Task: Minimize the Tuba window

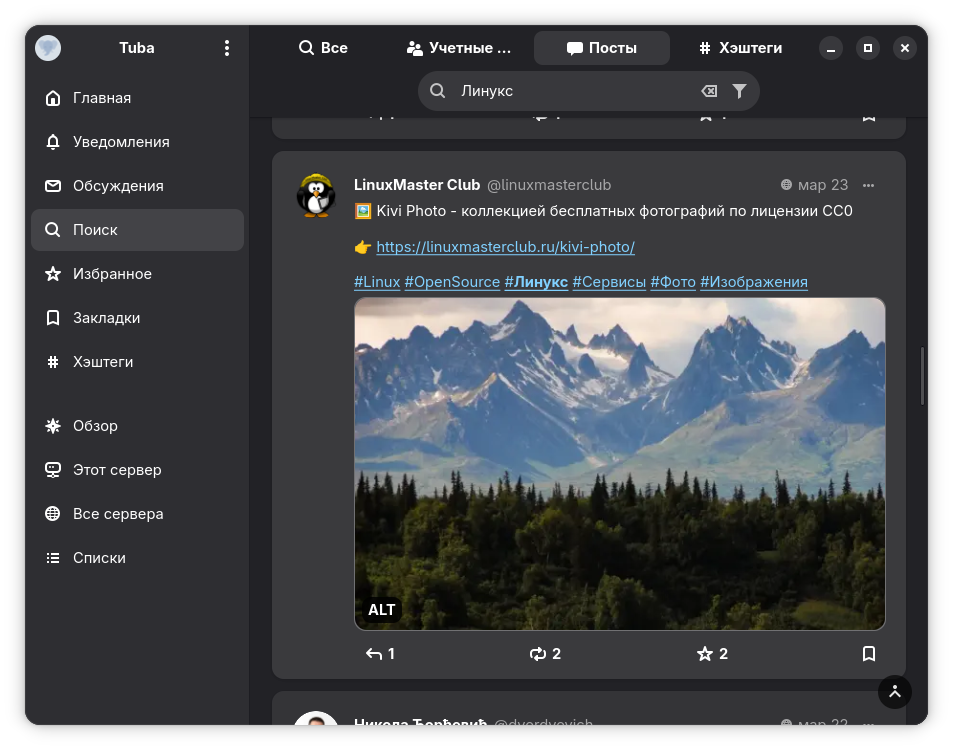Action: click(x=831, y=48)
